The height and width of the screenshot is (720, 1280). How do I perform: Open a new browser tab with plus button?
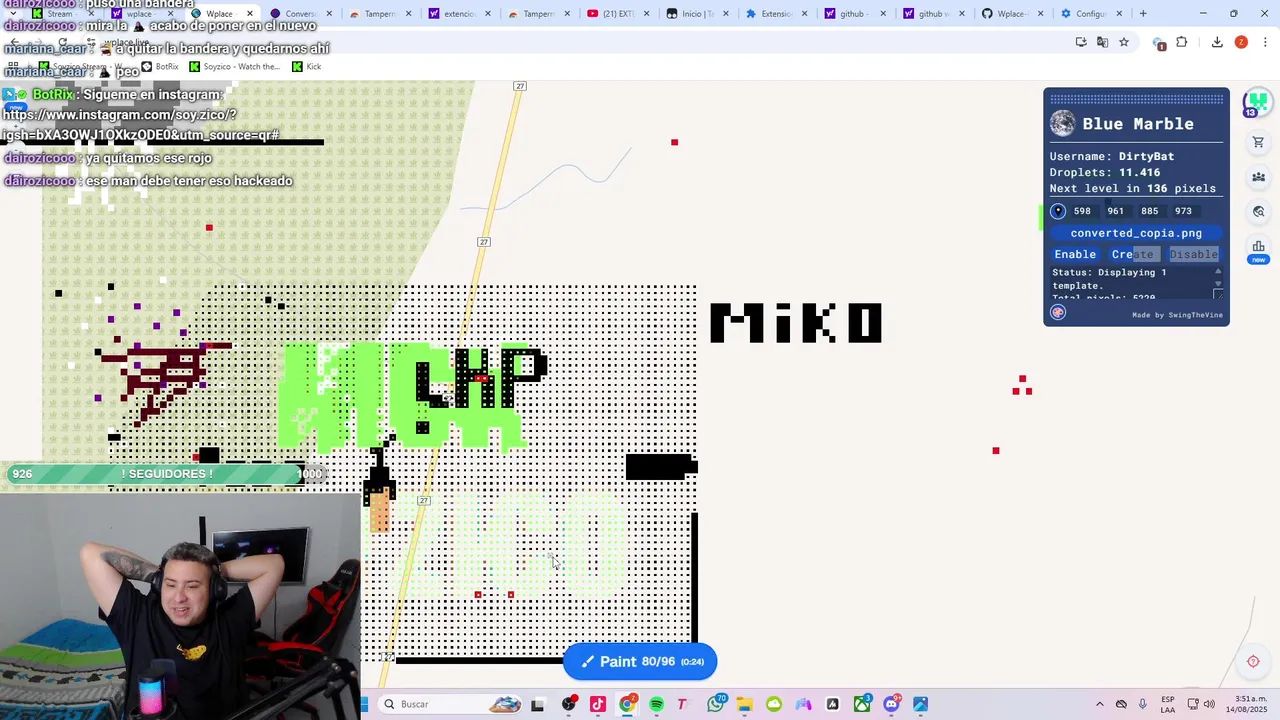(x=1143, y=14)
